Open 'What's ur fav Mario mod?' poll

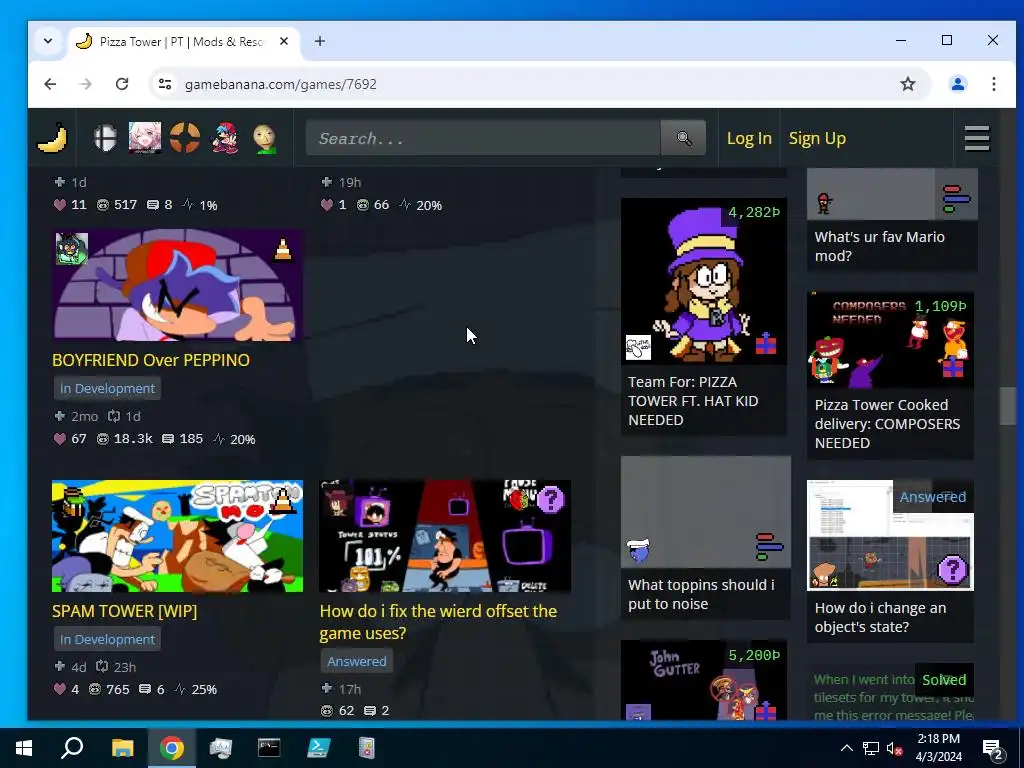click(x=879, y=246)
